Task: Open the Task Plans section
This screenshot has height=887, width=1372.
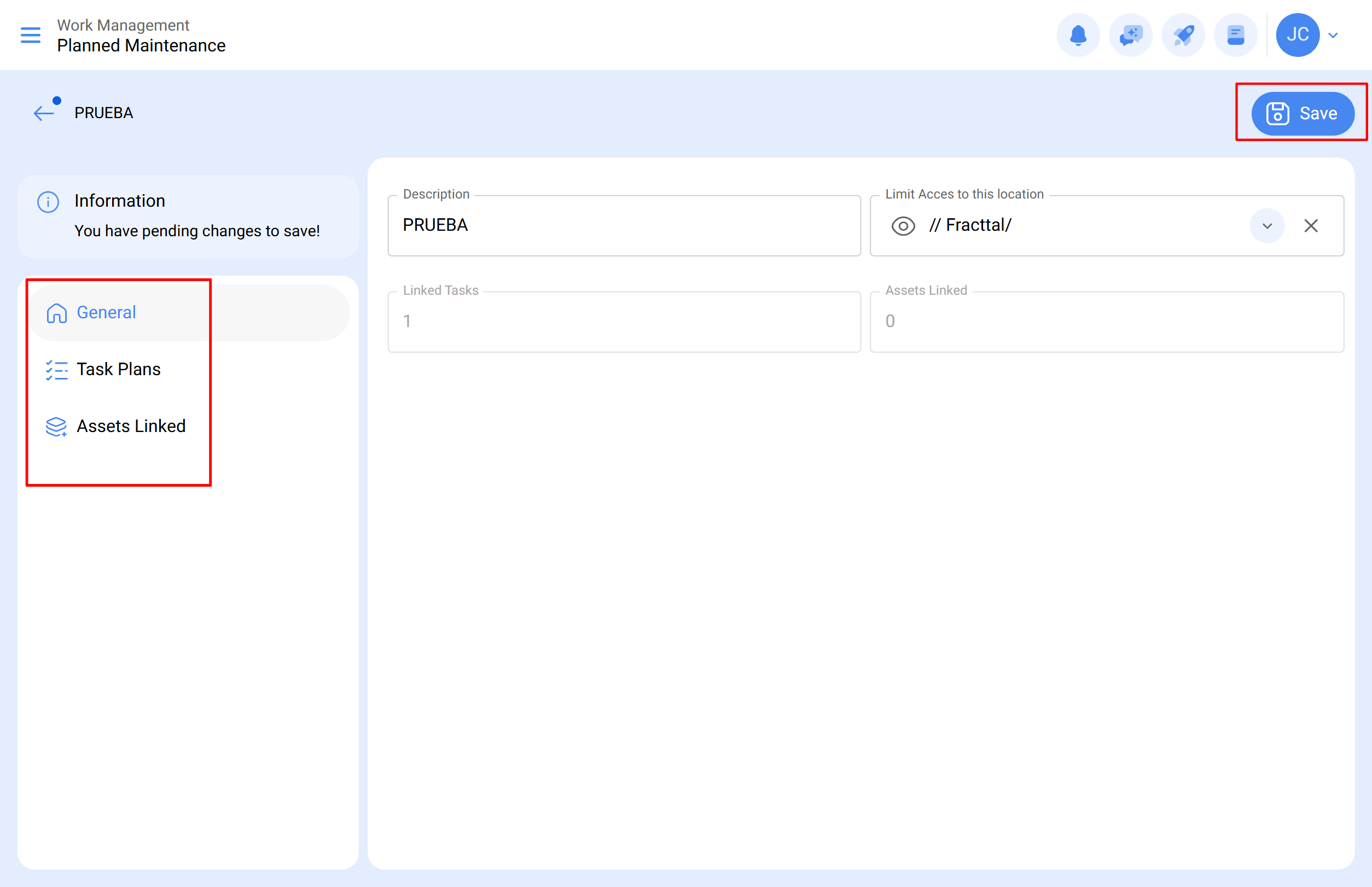Action: coord(119,369)
